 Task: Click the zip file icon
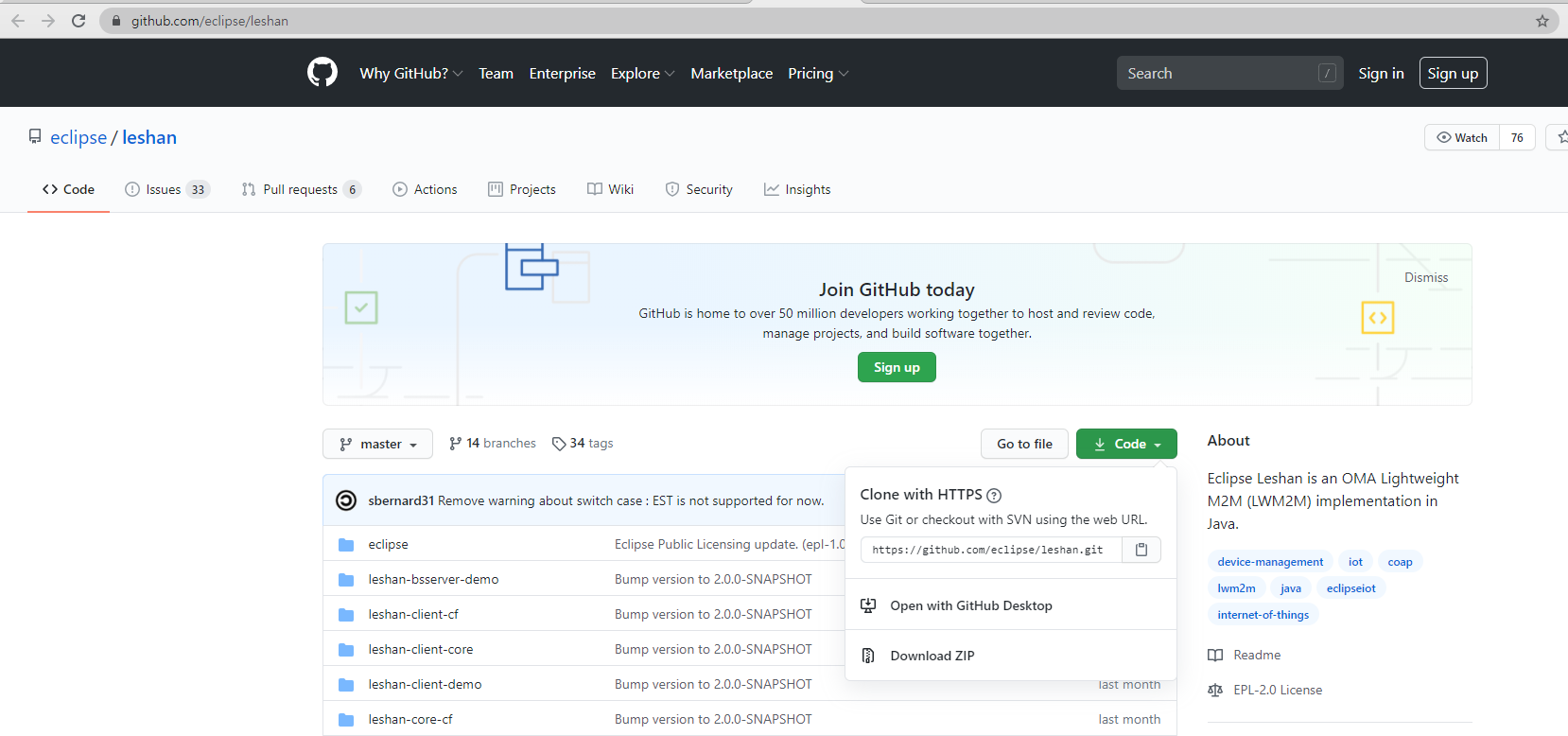(868, 656)
